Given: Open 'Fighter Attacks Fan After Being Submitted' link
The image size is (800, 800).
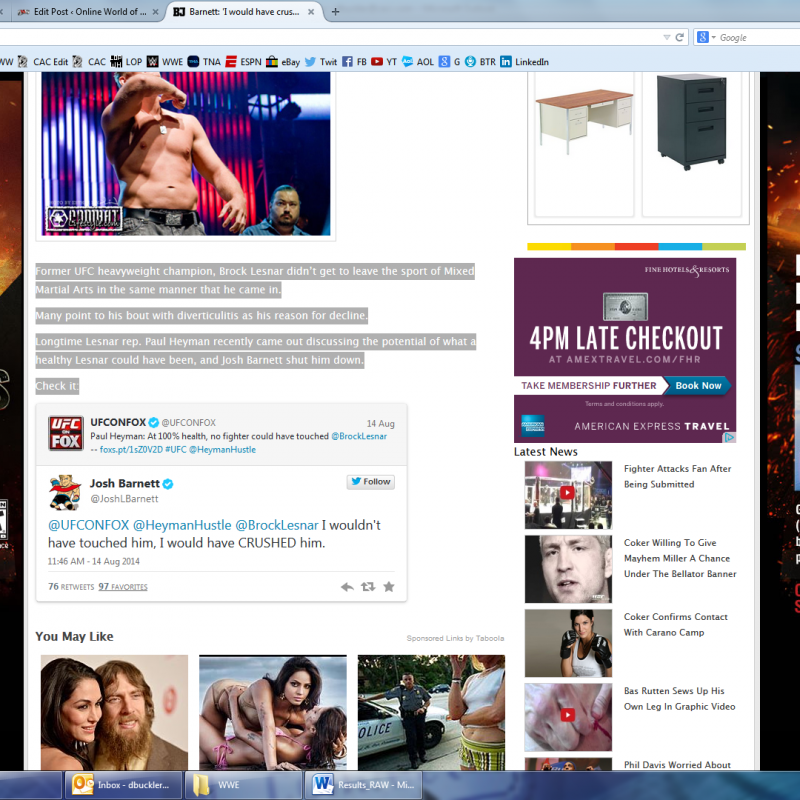Looking at the screenshot, I should coord(677,476).
